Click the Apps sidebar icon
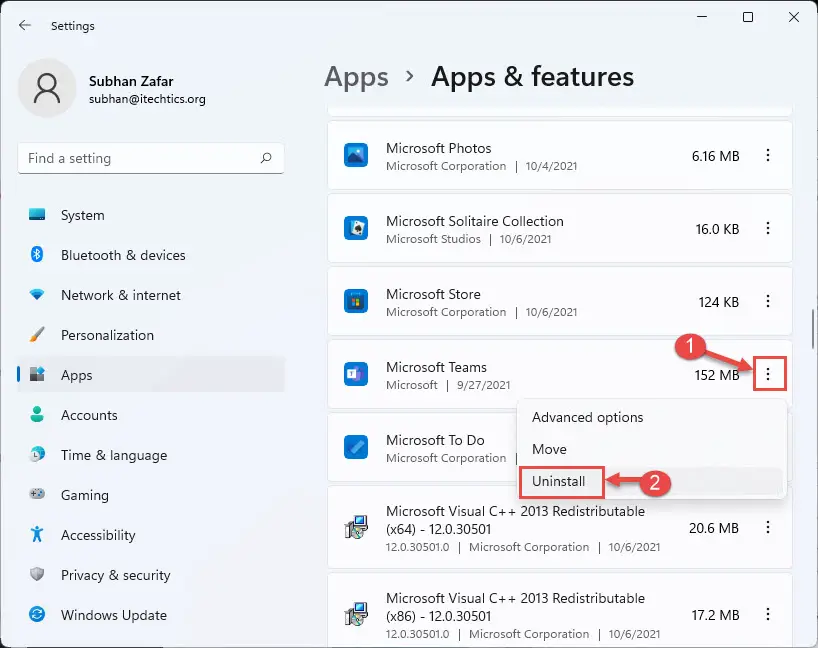This screenshot has height=648, width=818. point(37,374)
